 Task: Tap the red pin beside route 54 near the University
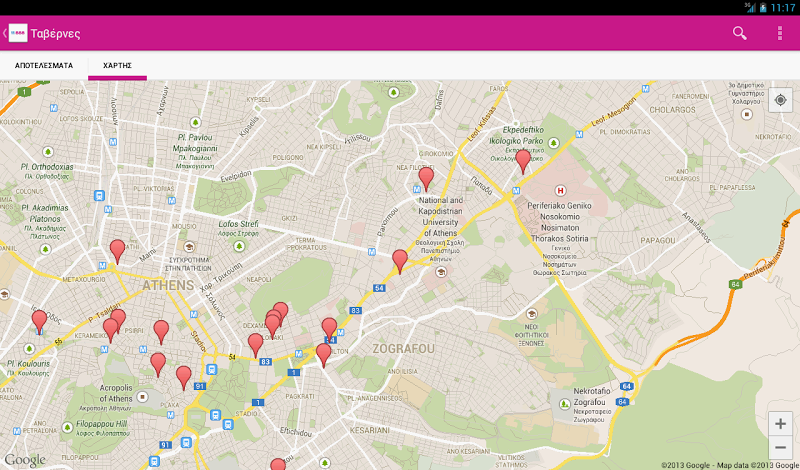(400, 262)
